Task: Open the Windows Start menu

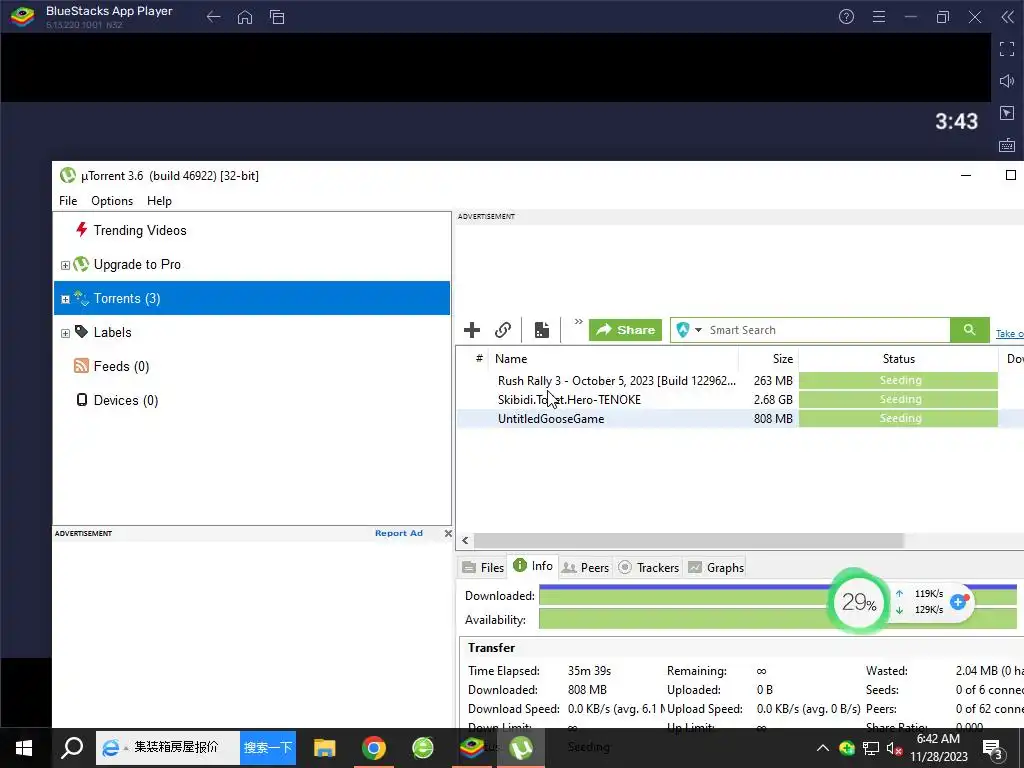Action: [24, 748]
